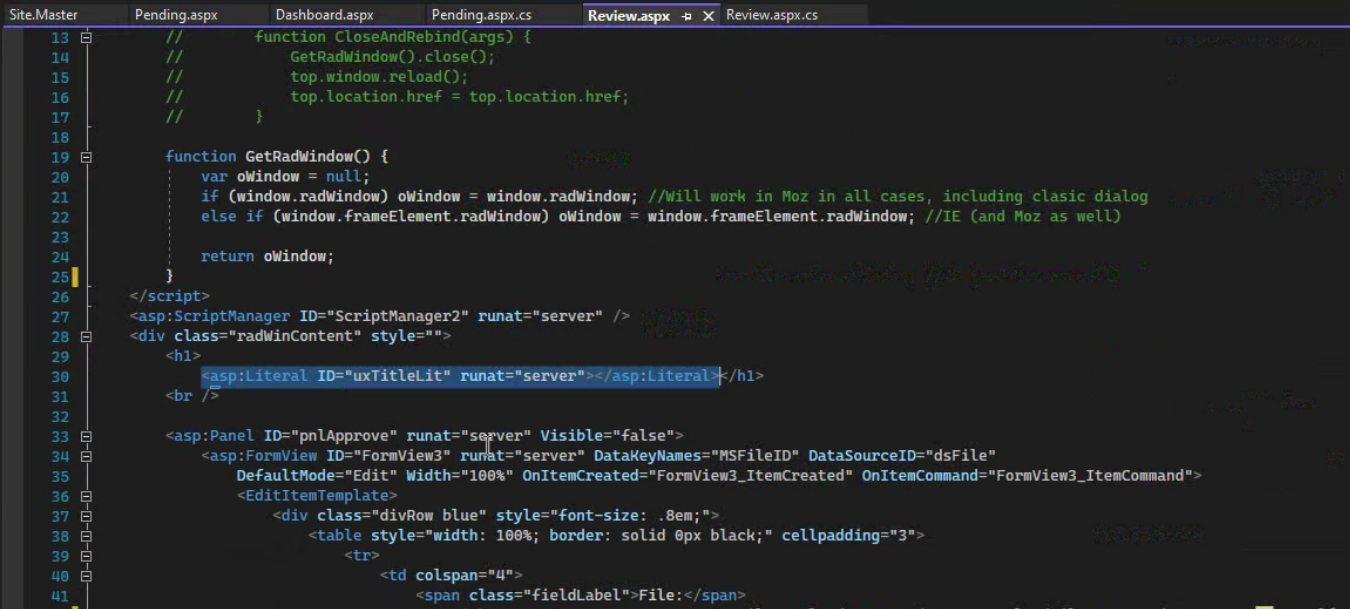1350x609 pixels.
Task: Collapse the tr element on line 39
Action: (x=86, y=556)
